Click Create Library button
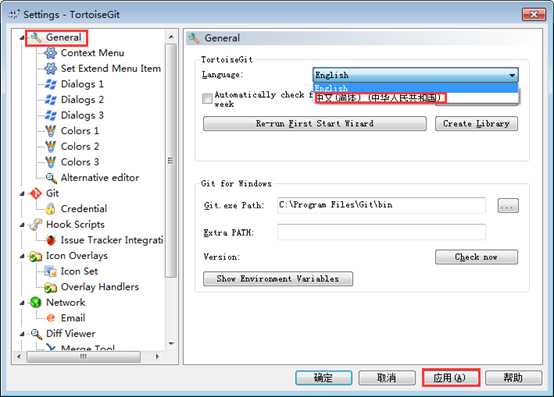This screenshot has height=397, width=554. 476,124
